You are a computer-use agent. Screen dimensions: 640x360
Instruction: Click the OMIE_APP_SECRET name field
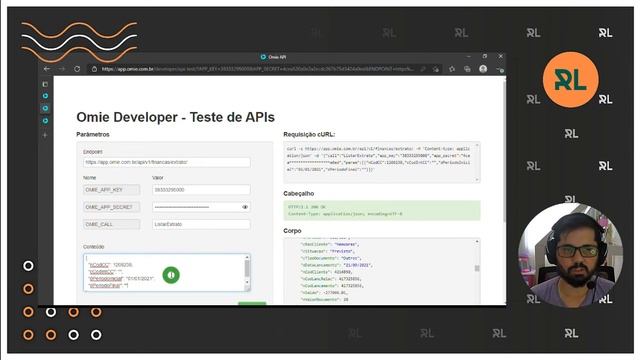click(x=111, y=207)
